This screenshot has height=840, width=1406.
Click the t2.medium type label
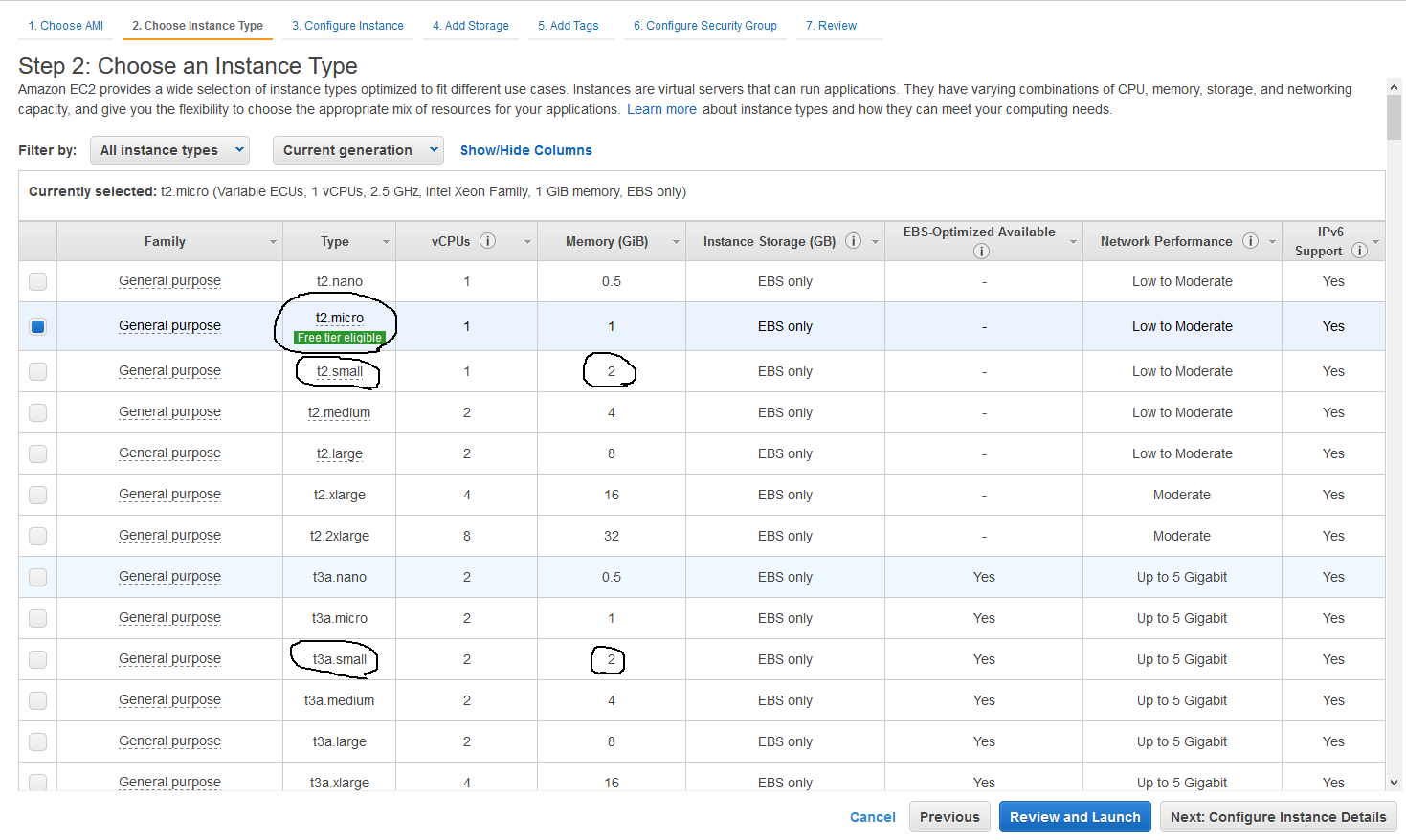(x=340, y=412)
